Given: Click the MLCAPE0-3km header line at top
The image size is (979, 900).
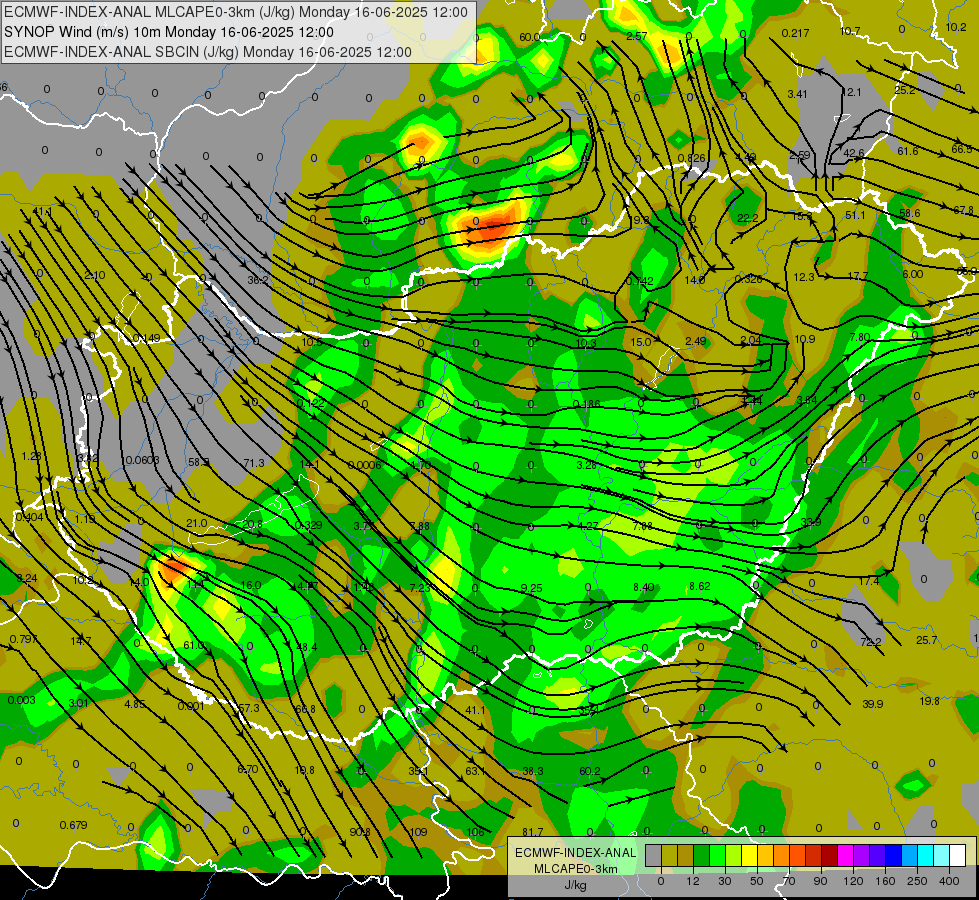Looking at the screenshot, I should pyautogui.click(x=235, y=12).
